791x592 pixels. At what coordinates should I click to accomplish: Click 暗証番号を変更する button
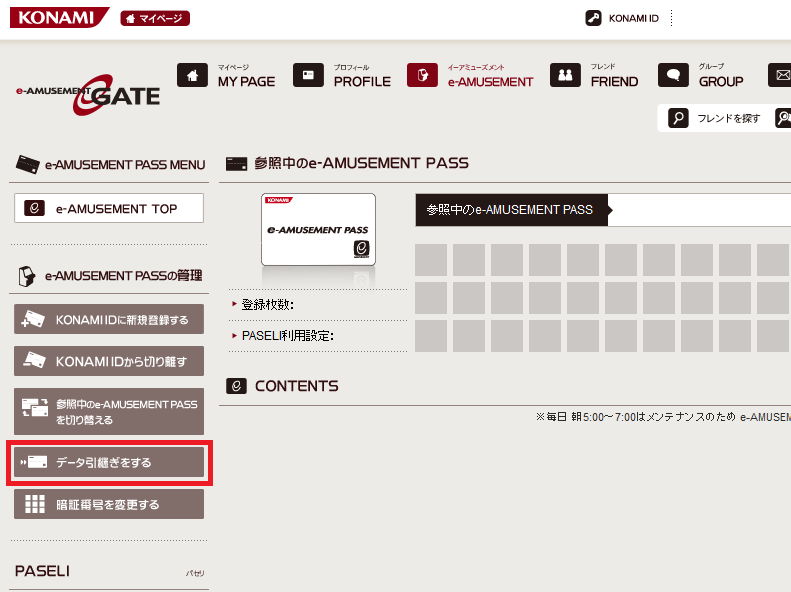(x=109, y=504)
